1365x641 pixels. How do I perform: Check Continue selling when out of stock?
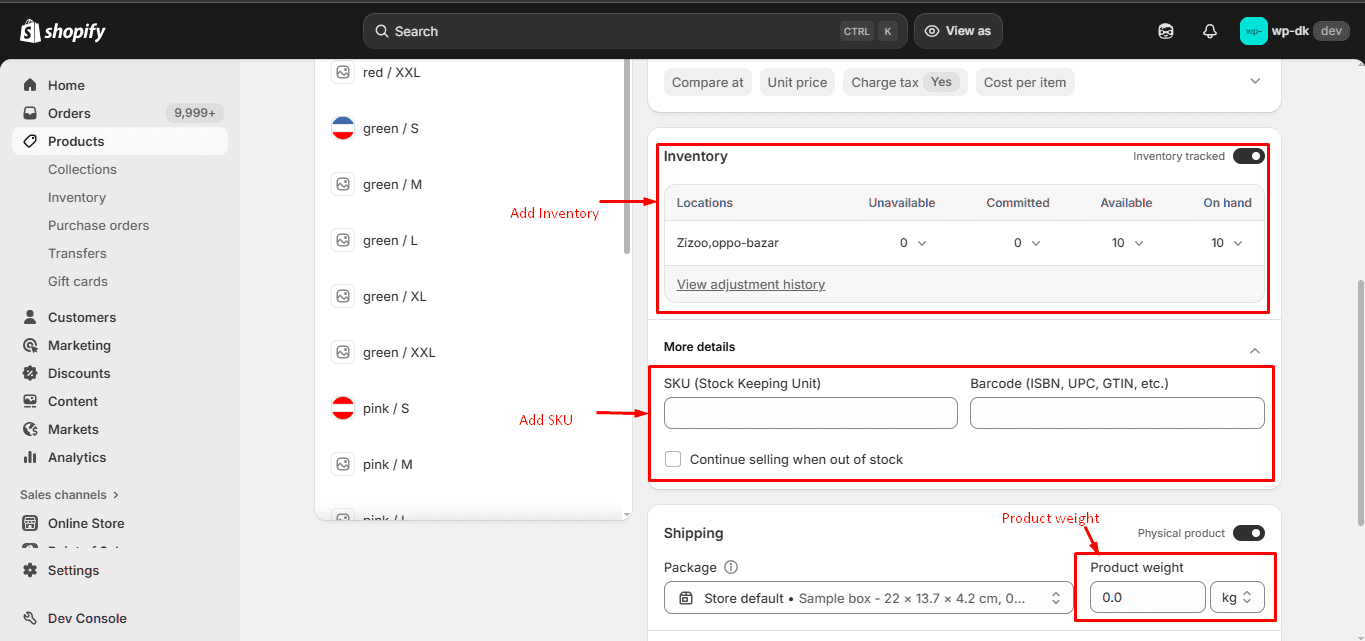pos(673,459)
